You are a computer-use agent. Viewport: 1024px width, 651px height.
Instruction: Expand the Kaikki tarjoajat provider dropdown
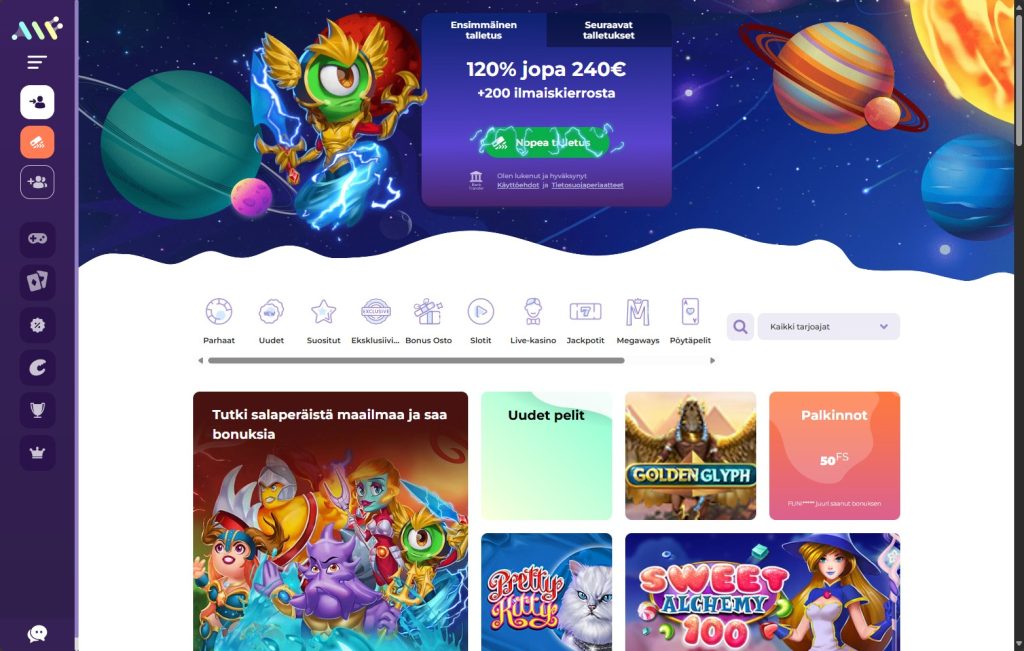pyautogui.click(x=828, y=326)
